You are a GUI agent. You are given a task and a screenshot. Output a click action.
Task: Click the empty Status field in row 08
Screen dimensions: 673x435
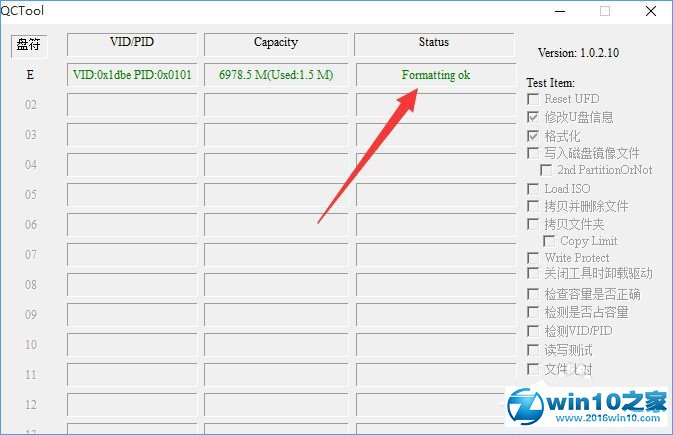coord(436,285)
